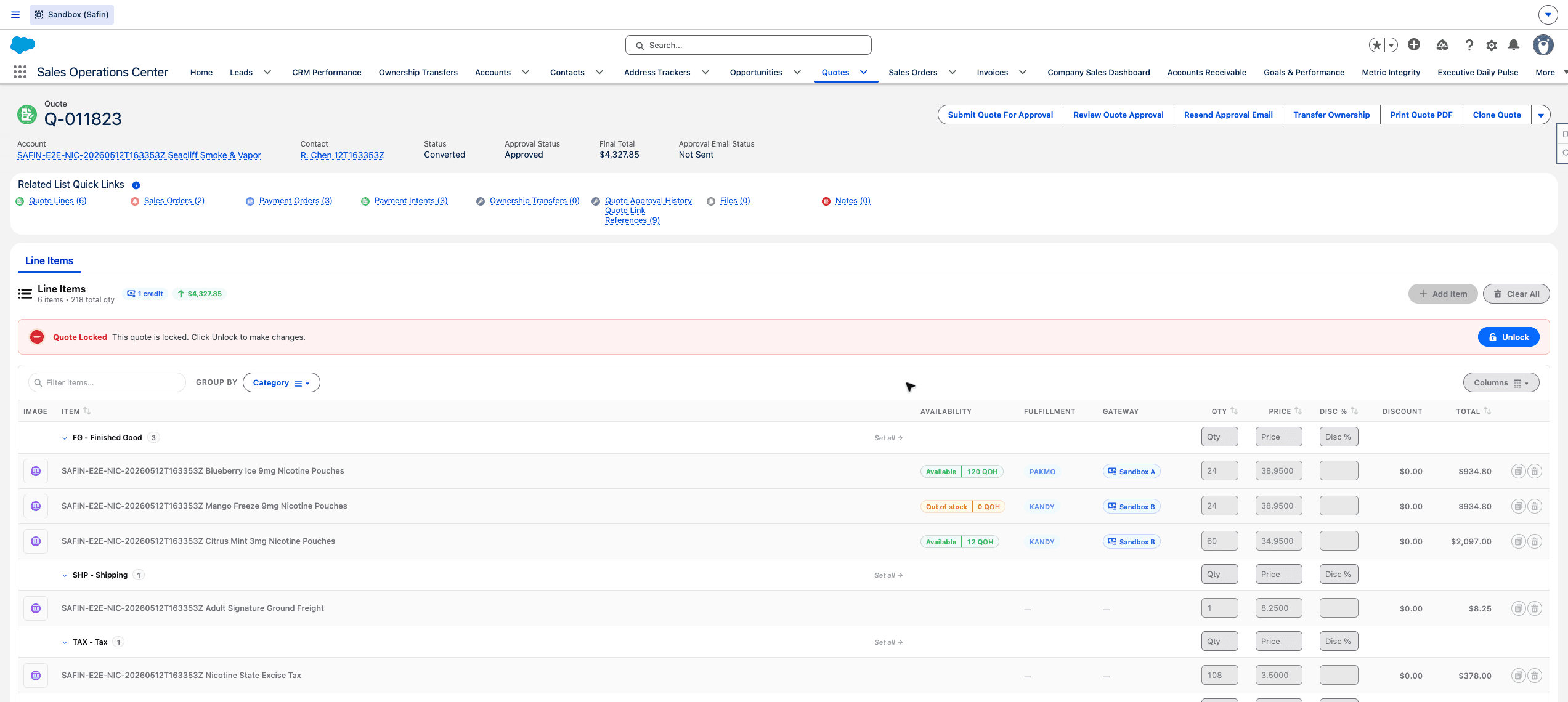Expand the Leads nav dropdown chevron
This screenshot has height=702, width=1568.
click(267, 72)
